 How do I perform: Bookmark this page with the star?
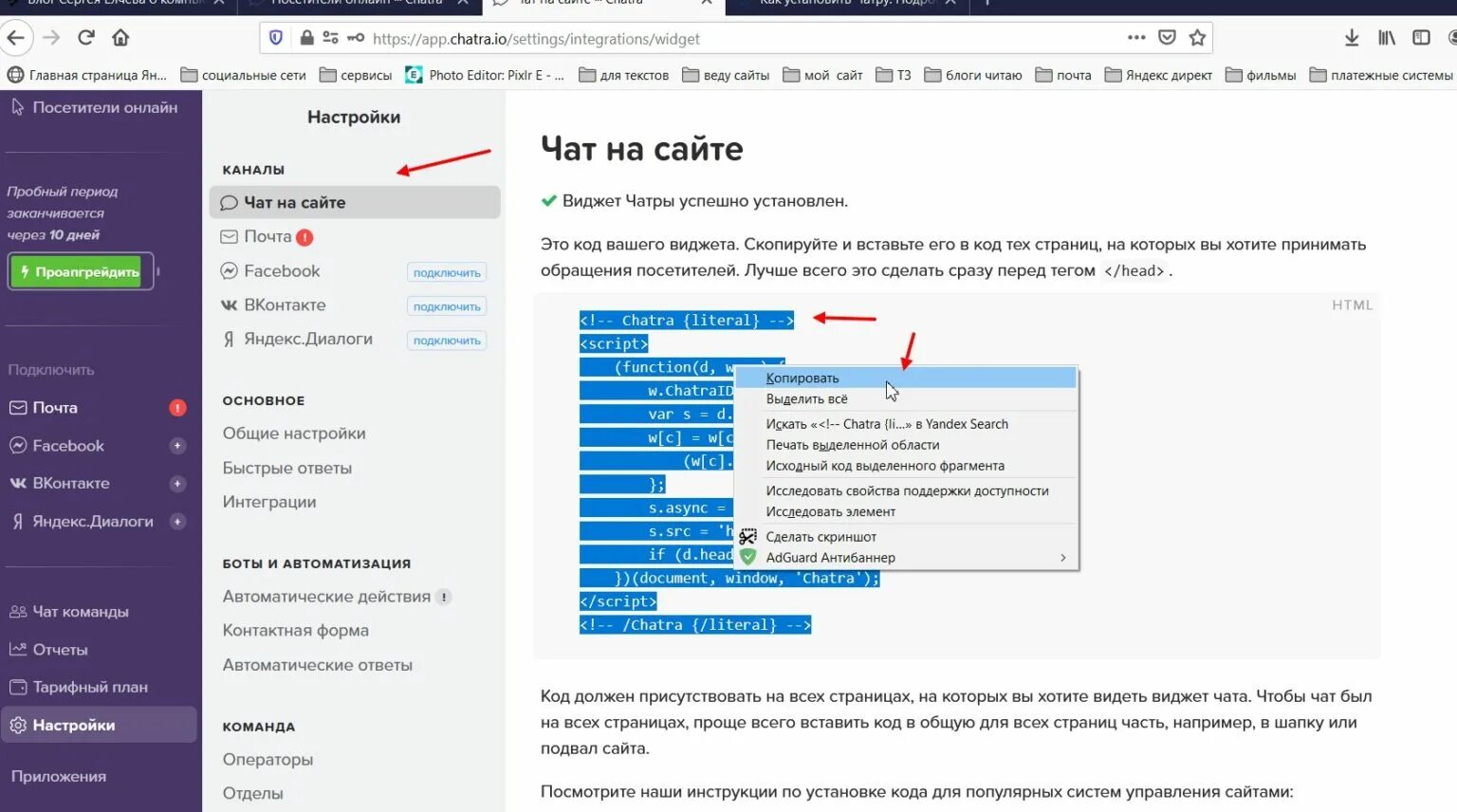pos(1197,38)
